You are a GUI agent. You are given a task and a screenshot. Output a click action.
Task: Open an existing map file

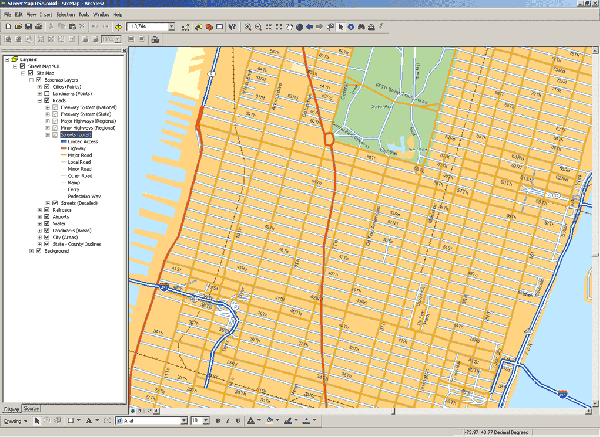[x=18, y=27]
